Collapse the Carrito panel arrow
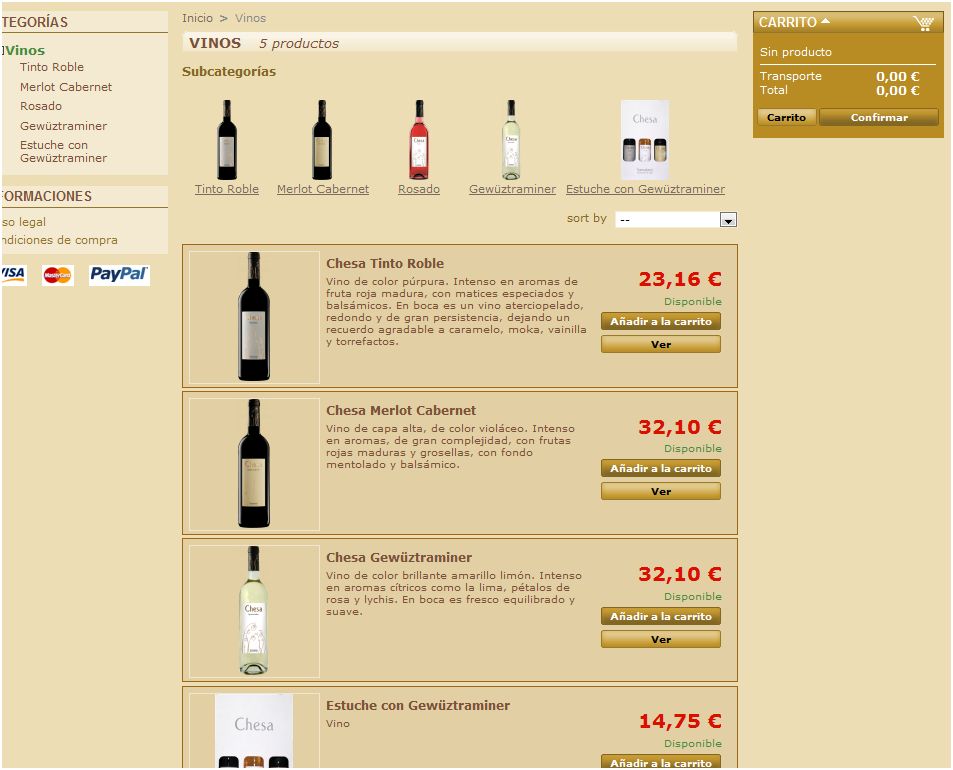The height and width of the screenshot is (770, 953). coord(825,21)
